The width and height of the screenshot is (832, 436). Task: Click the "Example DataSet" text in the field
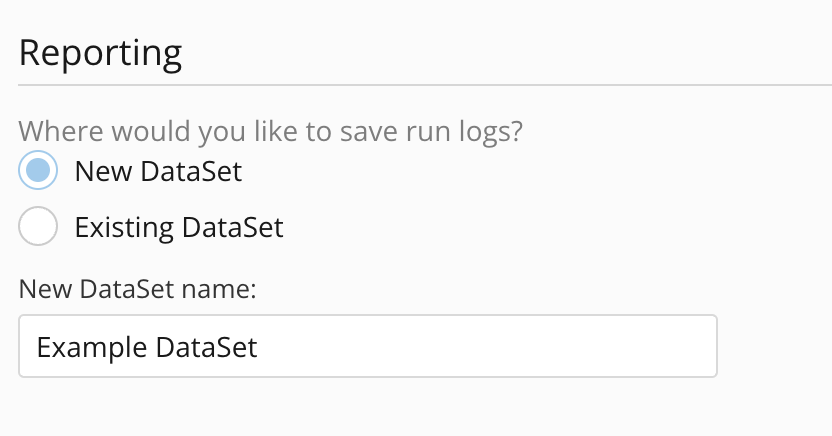pos(147,347)
